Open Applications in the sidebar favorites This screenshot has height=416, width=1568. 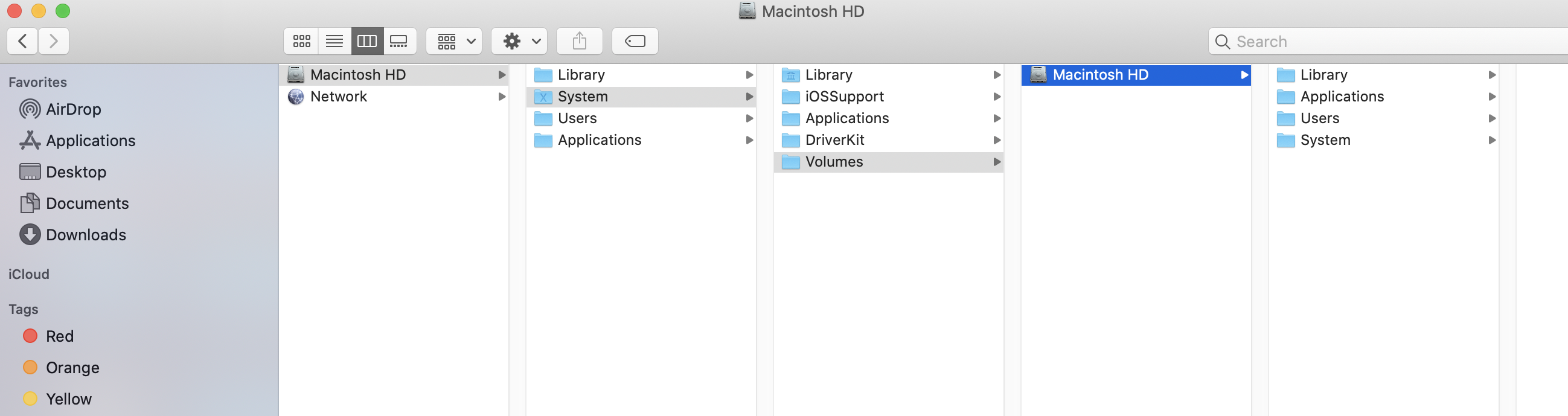click(x=90, y=141)
